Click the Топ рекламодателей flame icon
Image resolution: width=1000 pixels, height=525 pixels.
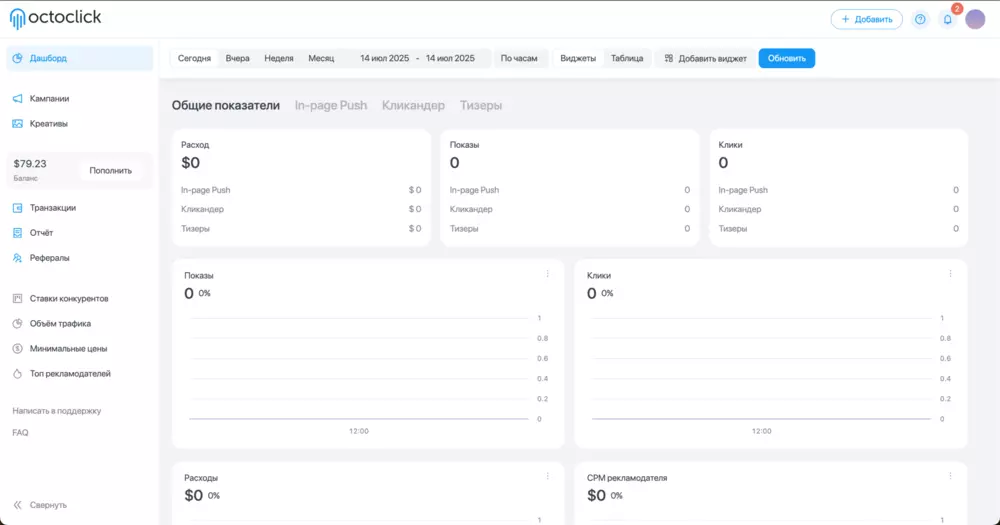pos(17,374)
